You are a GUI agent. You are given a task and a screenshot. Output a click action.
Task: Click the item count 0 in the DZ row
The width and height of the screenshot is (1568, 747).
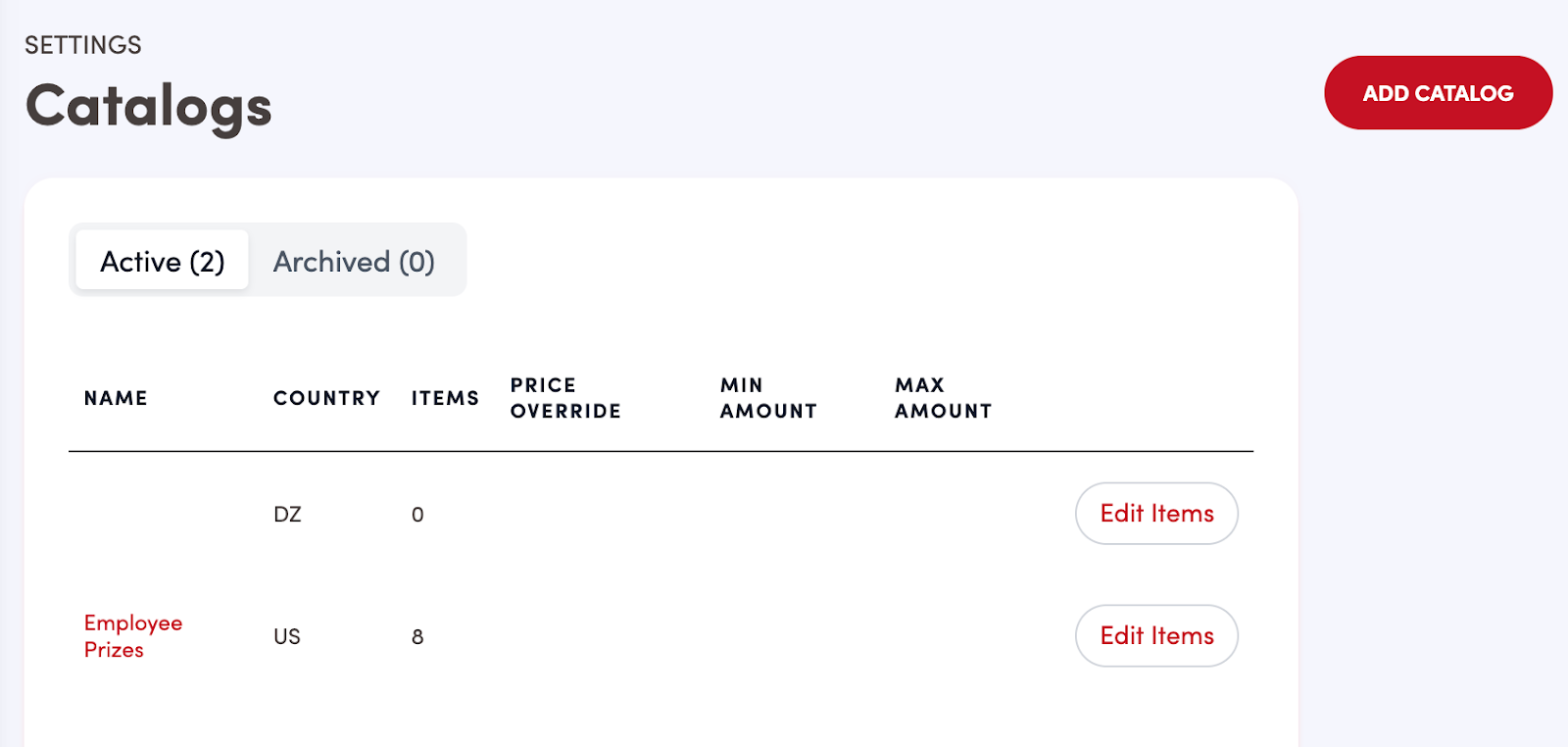pos(417,515)
